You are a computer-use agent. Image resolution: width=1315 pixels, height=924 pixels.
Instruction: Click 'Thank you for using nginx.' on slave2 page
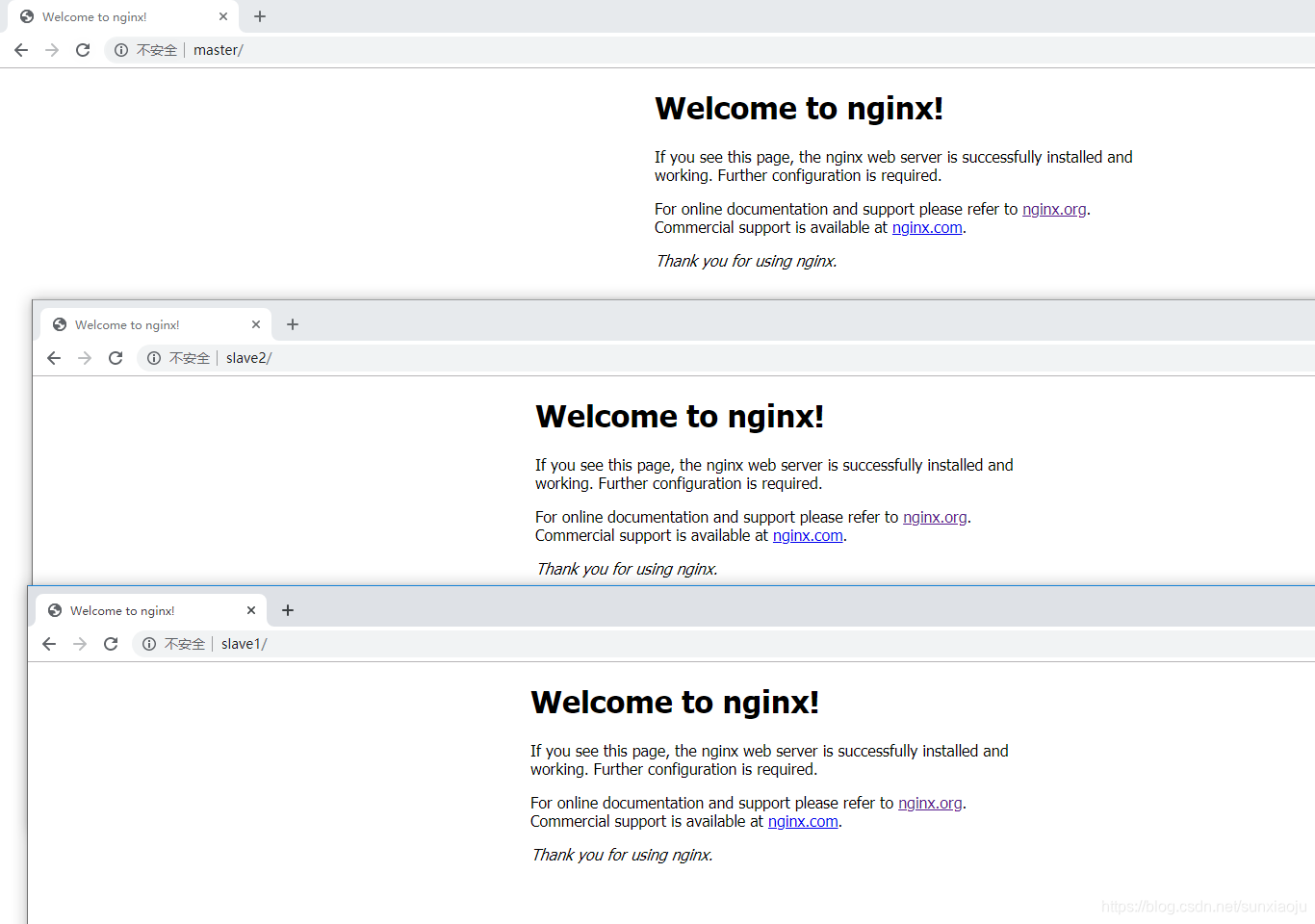coord(627,569)
